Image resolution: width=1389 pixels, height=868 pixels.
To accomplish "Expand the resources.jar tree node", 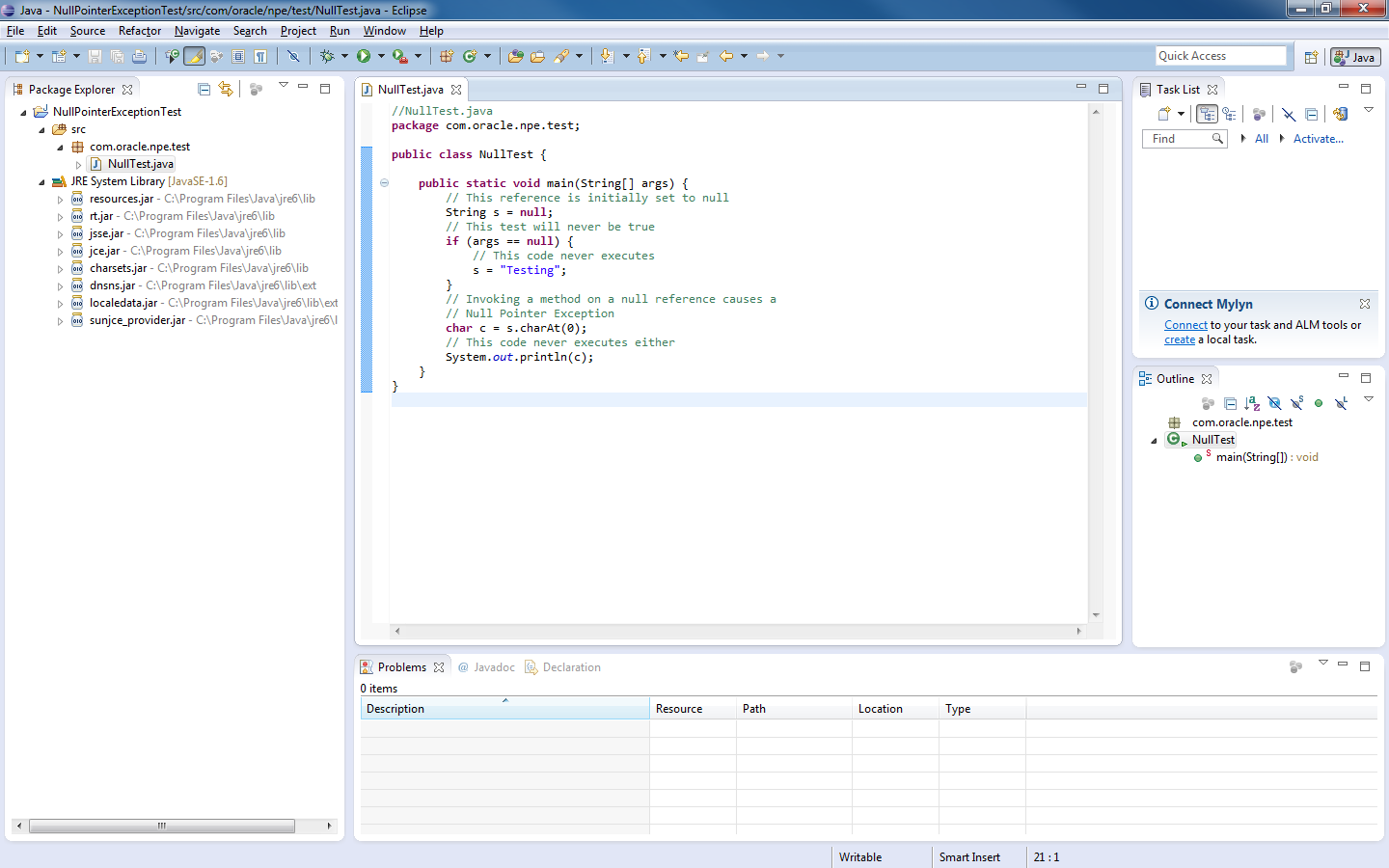I will click(x=60, y=200).
